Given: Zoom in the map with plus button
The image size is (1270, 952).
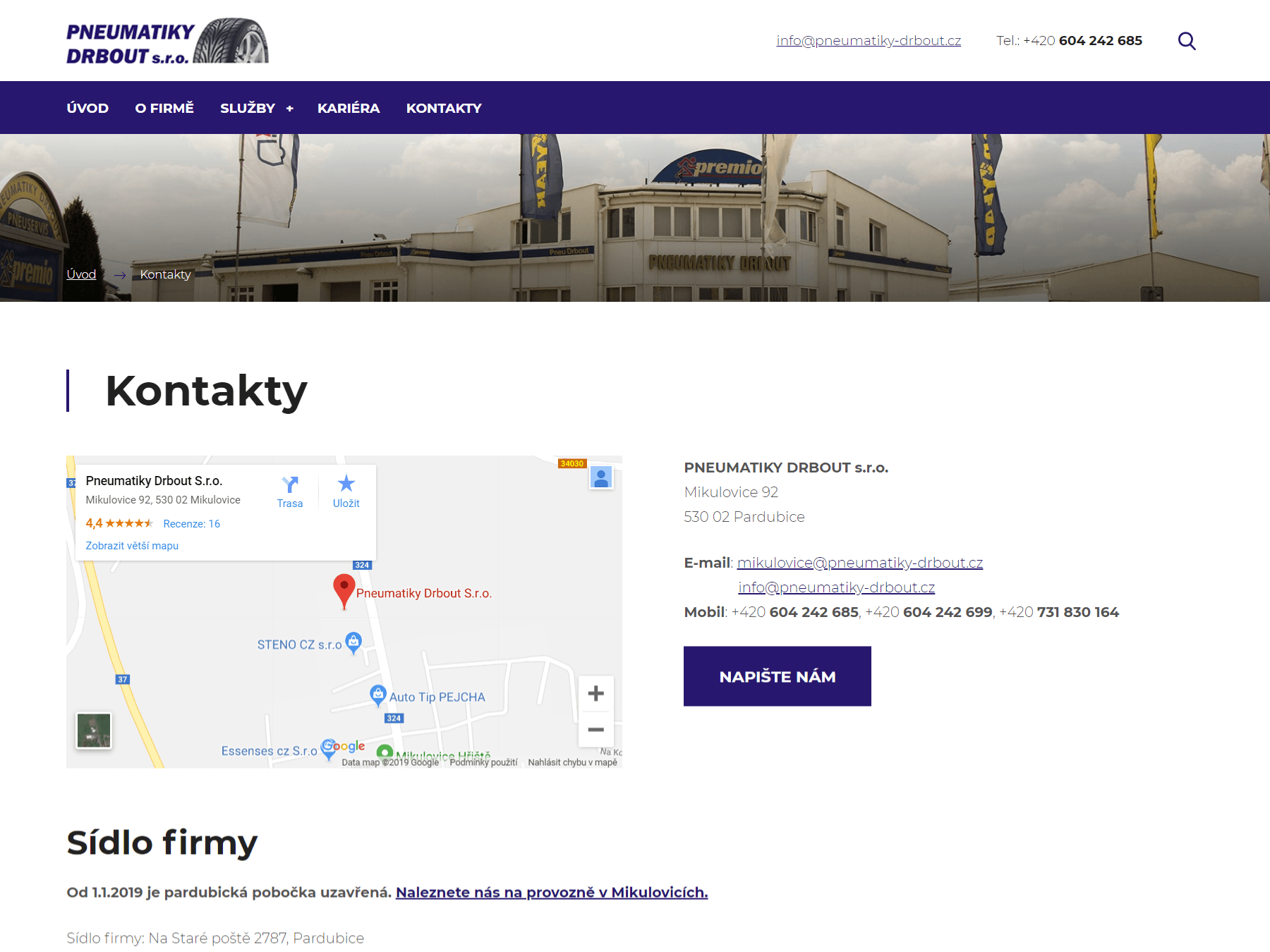Looking at the screenshot, I should [595, 693].
